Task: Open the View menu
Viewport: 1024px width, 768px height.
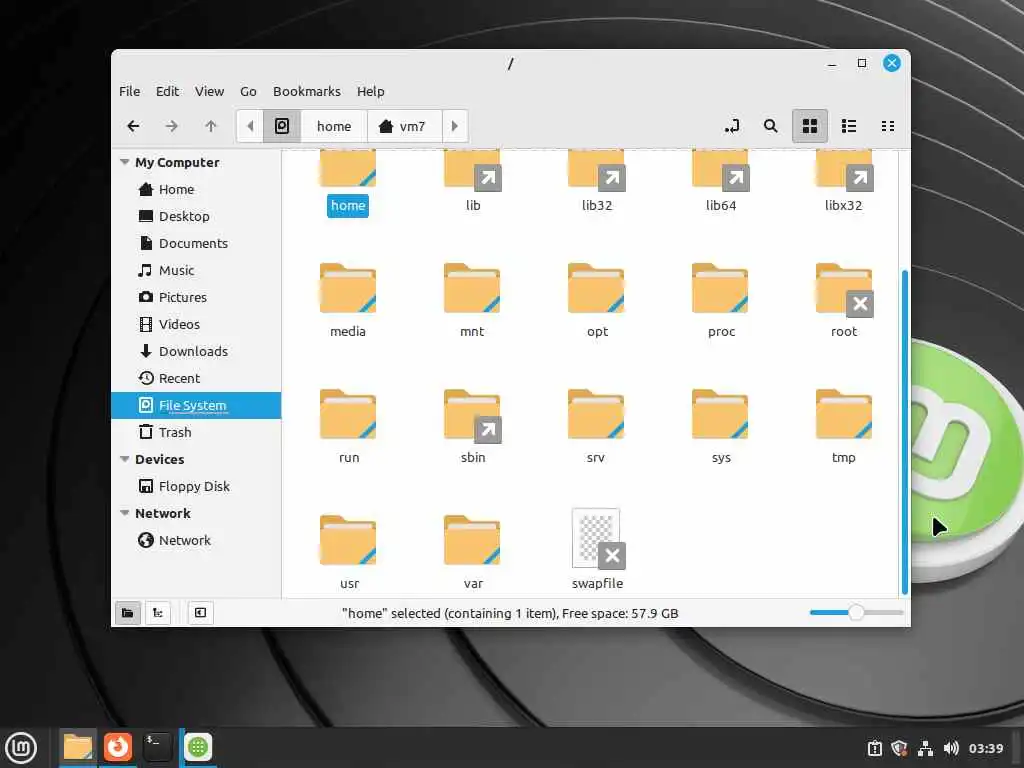Action: coord(210,91)
